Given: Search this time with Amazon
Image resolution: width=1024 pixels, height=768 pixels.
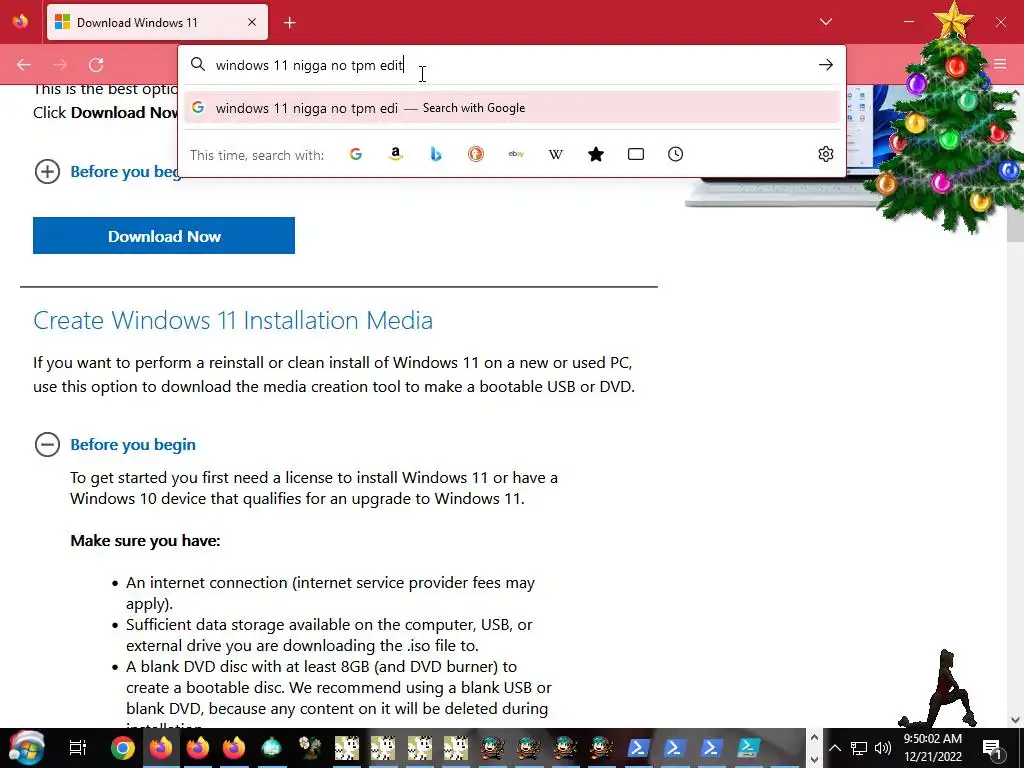Looking at the screenshot, I should tap(396, 154).
